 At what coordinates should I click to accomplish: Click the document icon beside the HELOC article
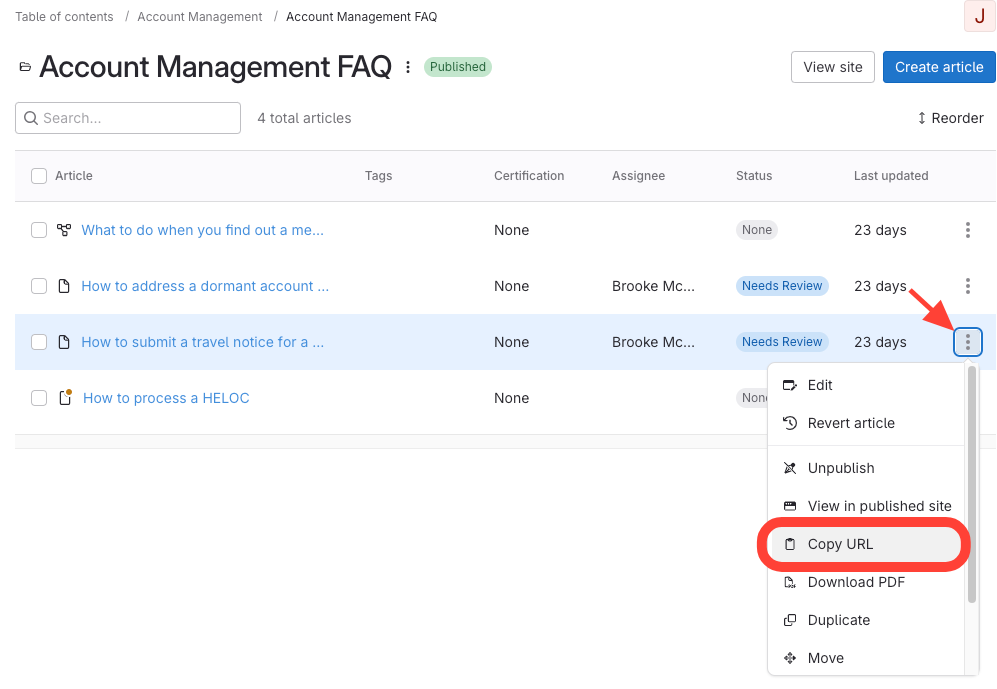(65, 398)
